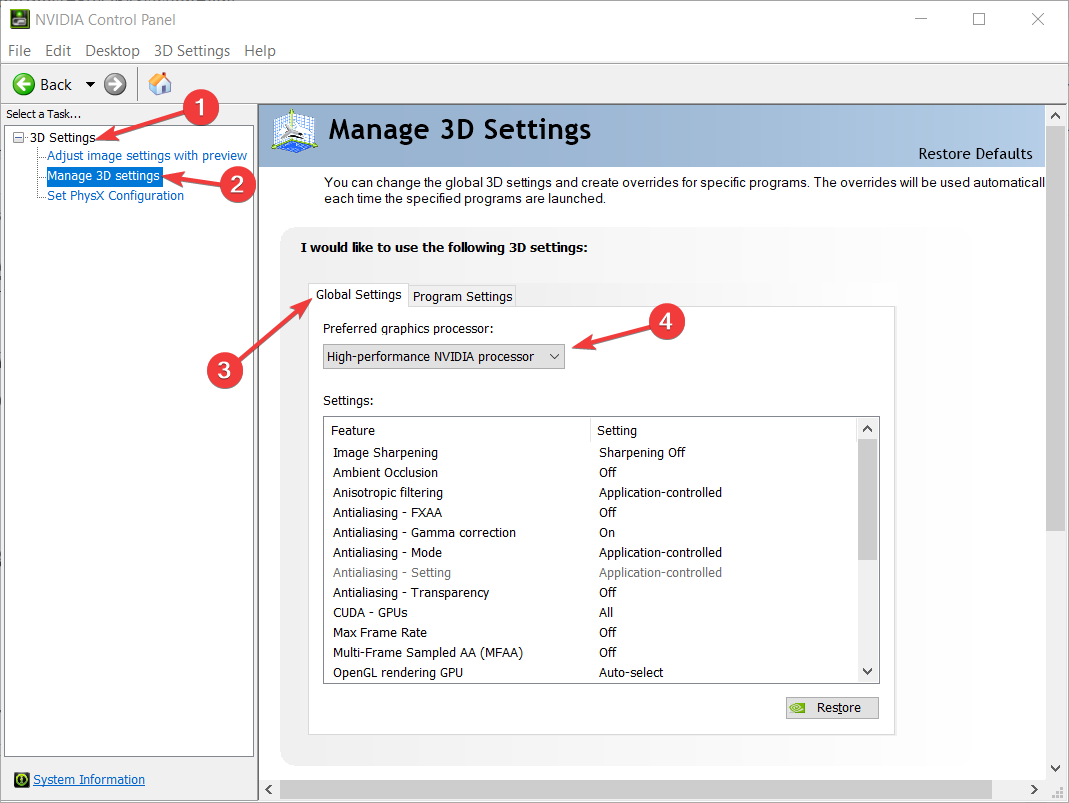Select the 3D Settings tree root
The height and width of the screenshot is (803, 1069).
point(63,138)
